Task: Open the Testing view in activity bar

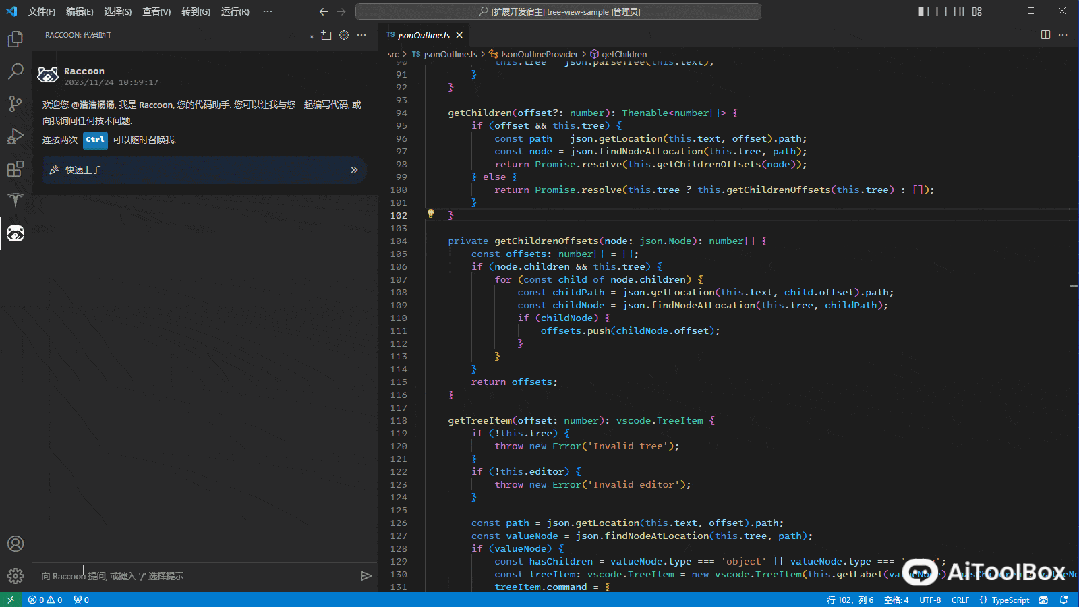Action: point(15,200)
